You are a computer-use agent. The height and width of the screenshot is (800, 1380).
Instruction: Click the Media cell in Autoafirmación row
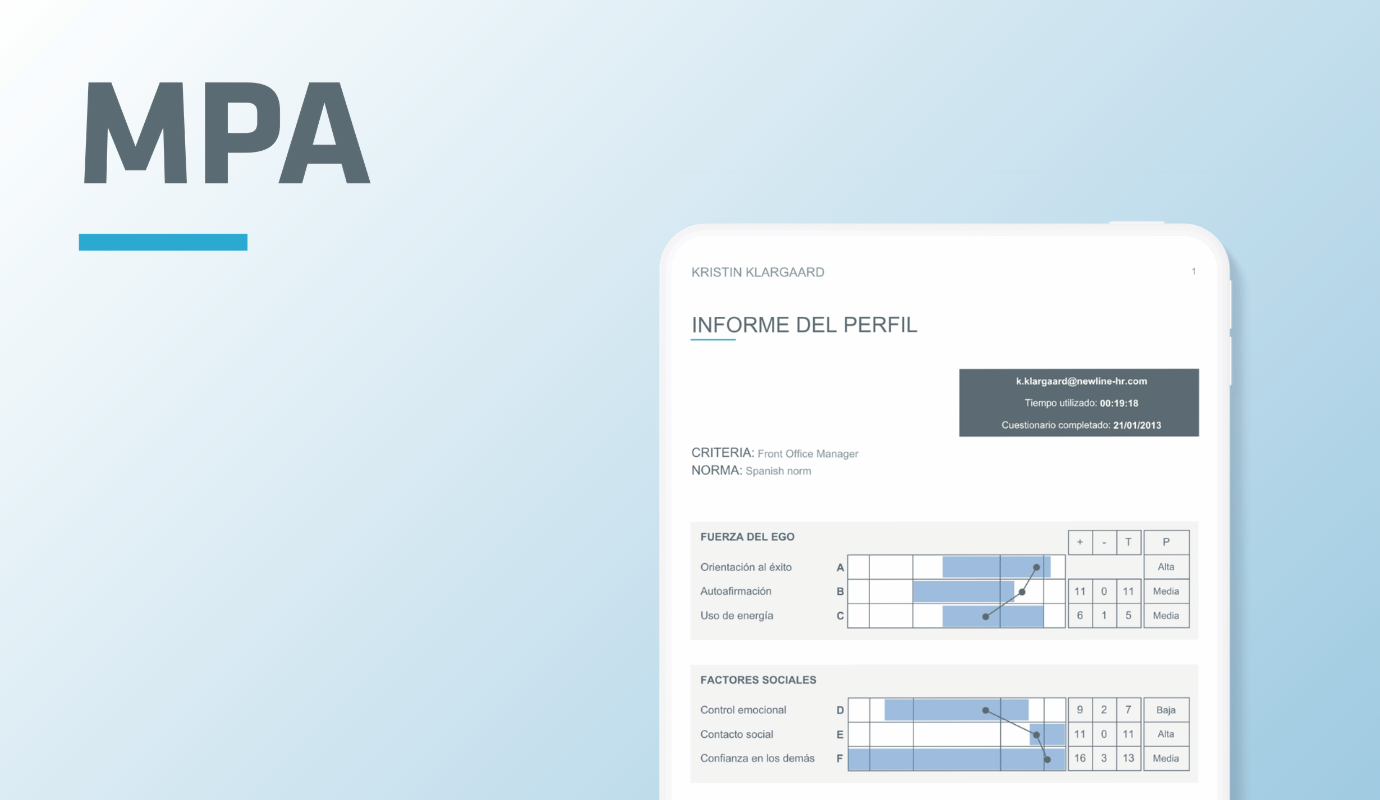tap(1166, 591)
